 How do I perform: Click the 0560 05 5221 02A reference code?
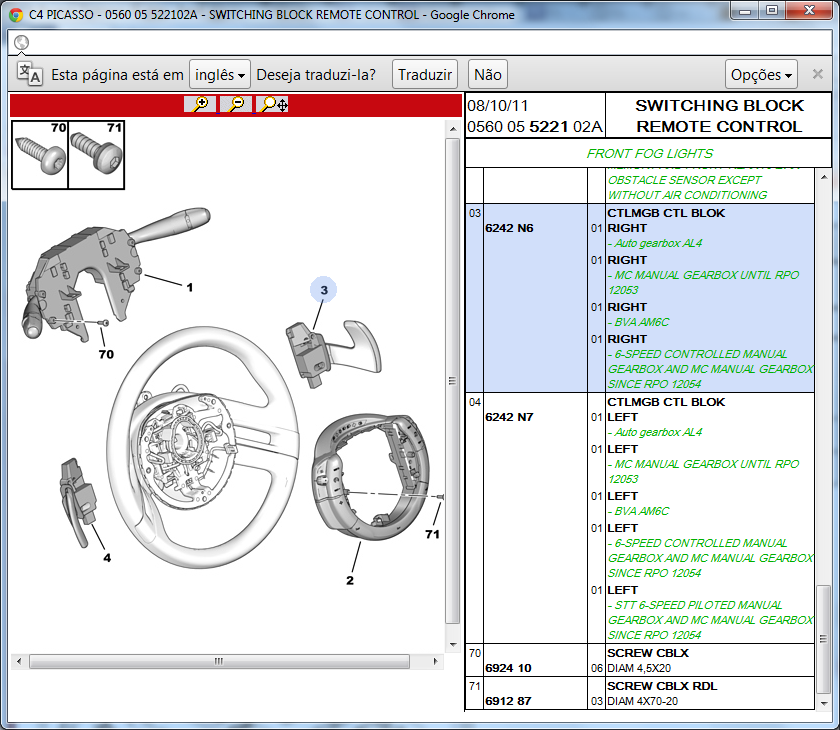tap(535, 127)
